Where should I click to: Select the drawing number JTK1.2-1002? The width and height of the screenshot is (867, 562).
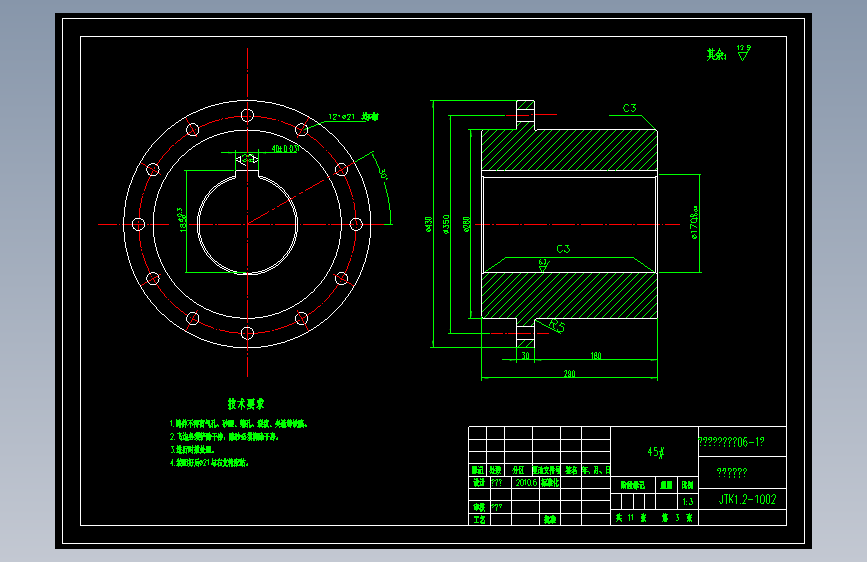point(747,499)
